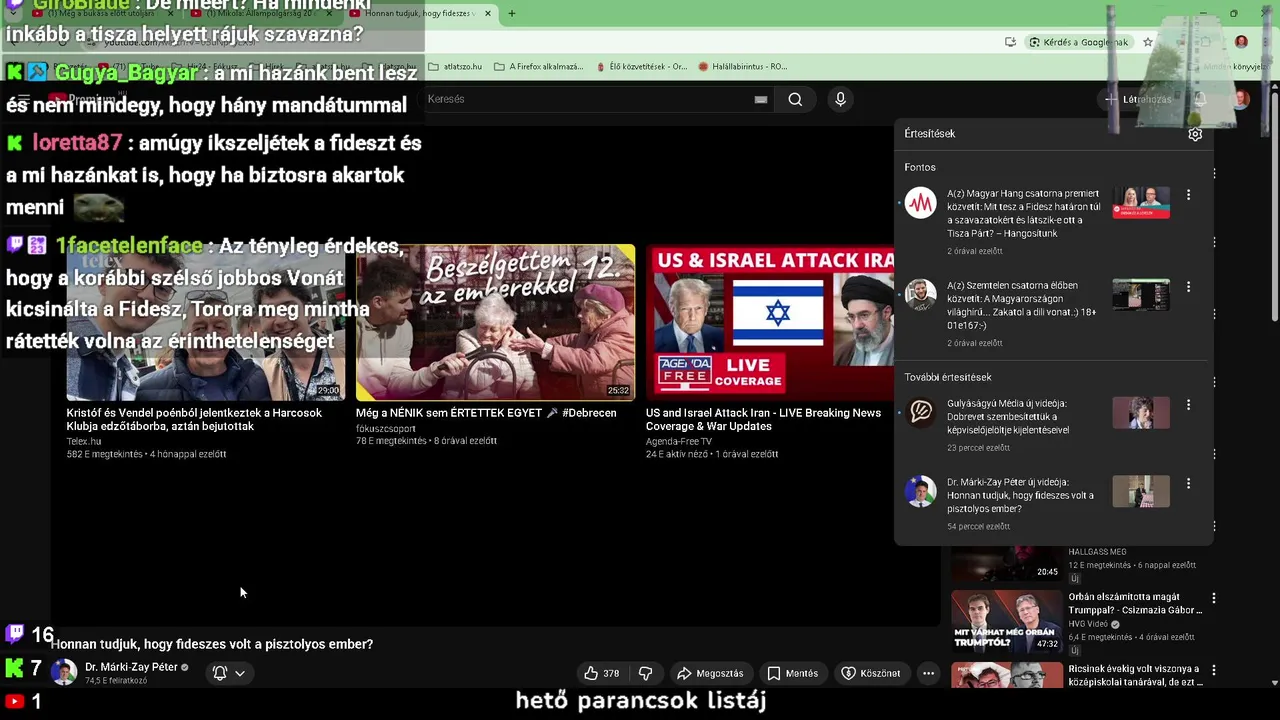Click Márki-Zay avatar in notifications list
Viewport: 1280px width, 720px height.
pyautogui.click(x=921, y=491)
